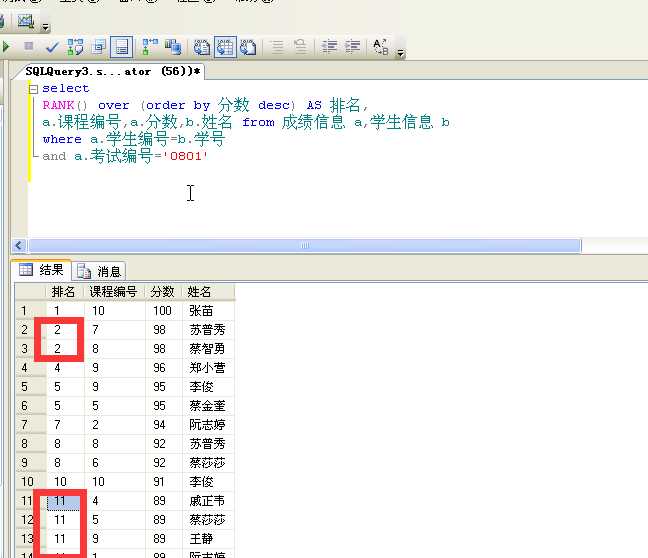
Task: Decrease the indent of selected lines
Action: click(329, 47)
